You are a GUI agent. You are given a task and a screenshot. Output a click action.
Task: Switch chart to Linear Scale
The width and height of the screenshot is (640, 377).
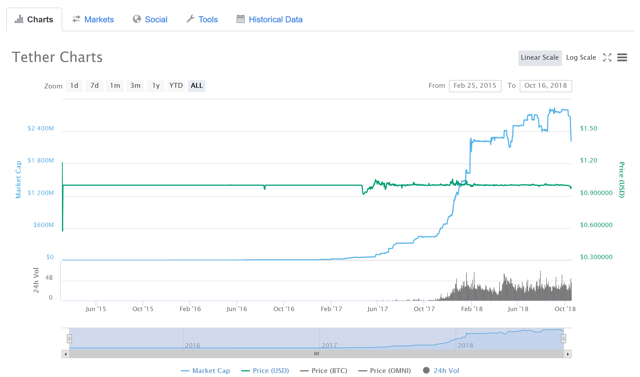point(540,58)
